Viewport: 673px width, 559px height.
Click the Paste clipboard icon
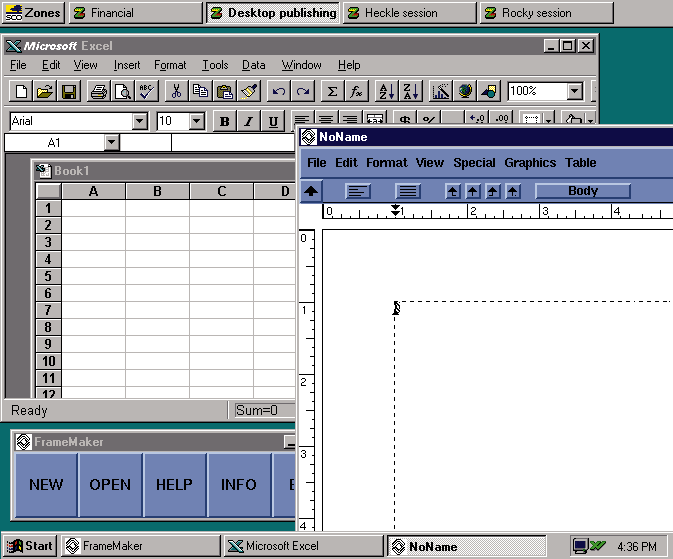click(224, 91)
